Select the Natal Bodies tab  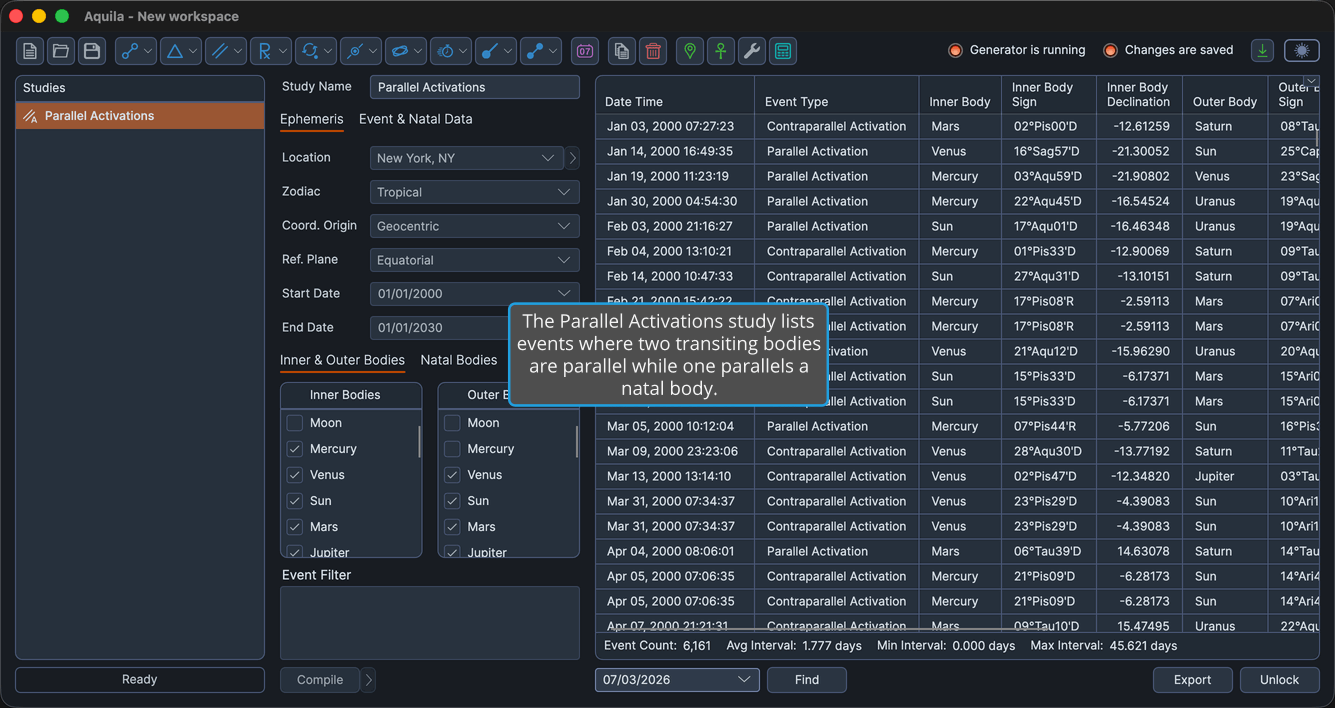(459, 360)
